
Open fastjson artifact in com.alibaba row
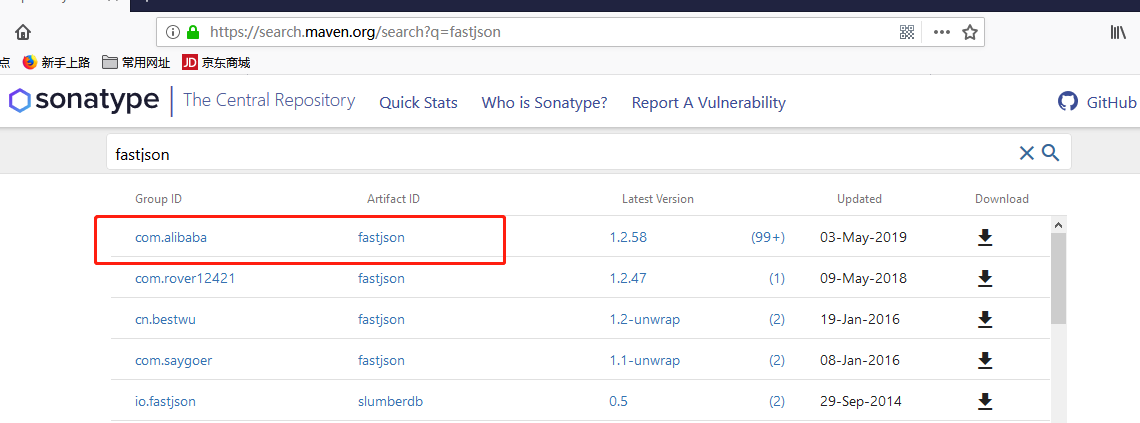381,237
